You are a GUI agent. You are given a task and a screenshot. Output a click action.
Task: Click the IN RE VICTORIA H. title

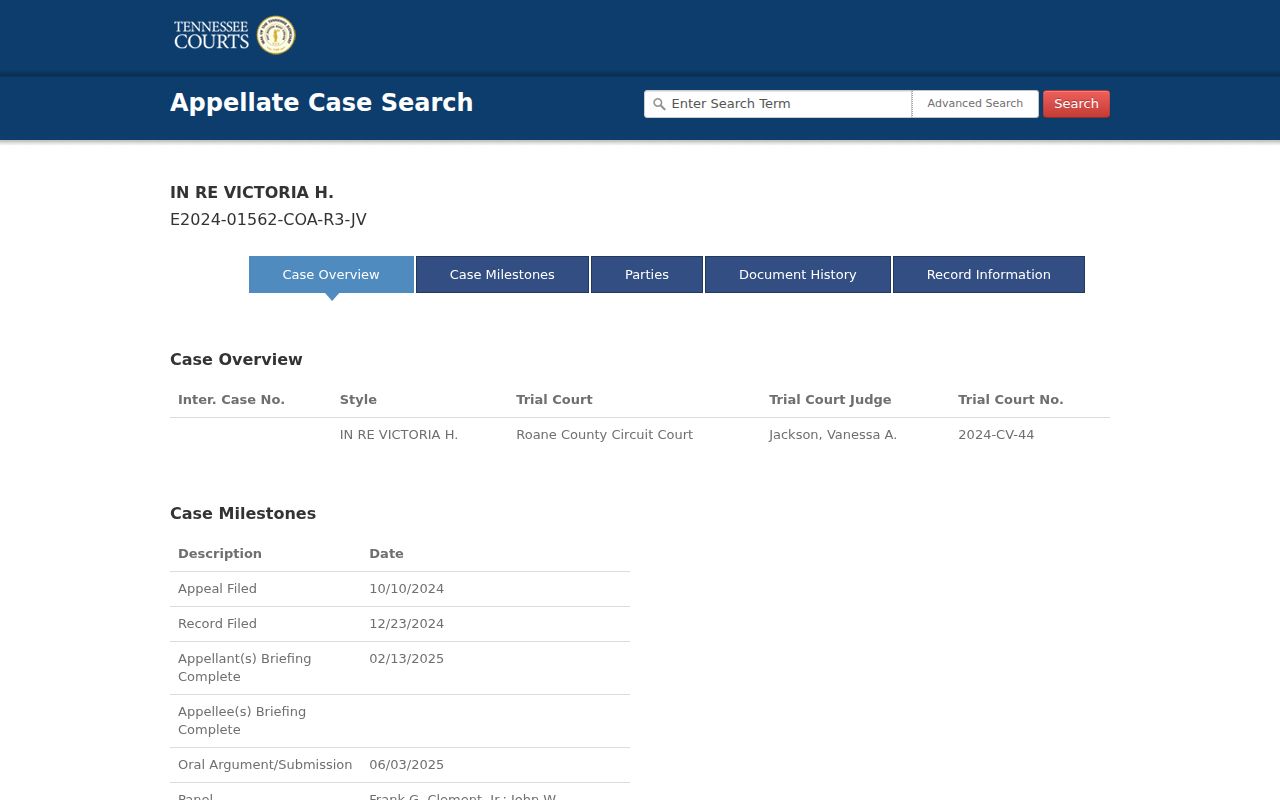tap(252, 192)
